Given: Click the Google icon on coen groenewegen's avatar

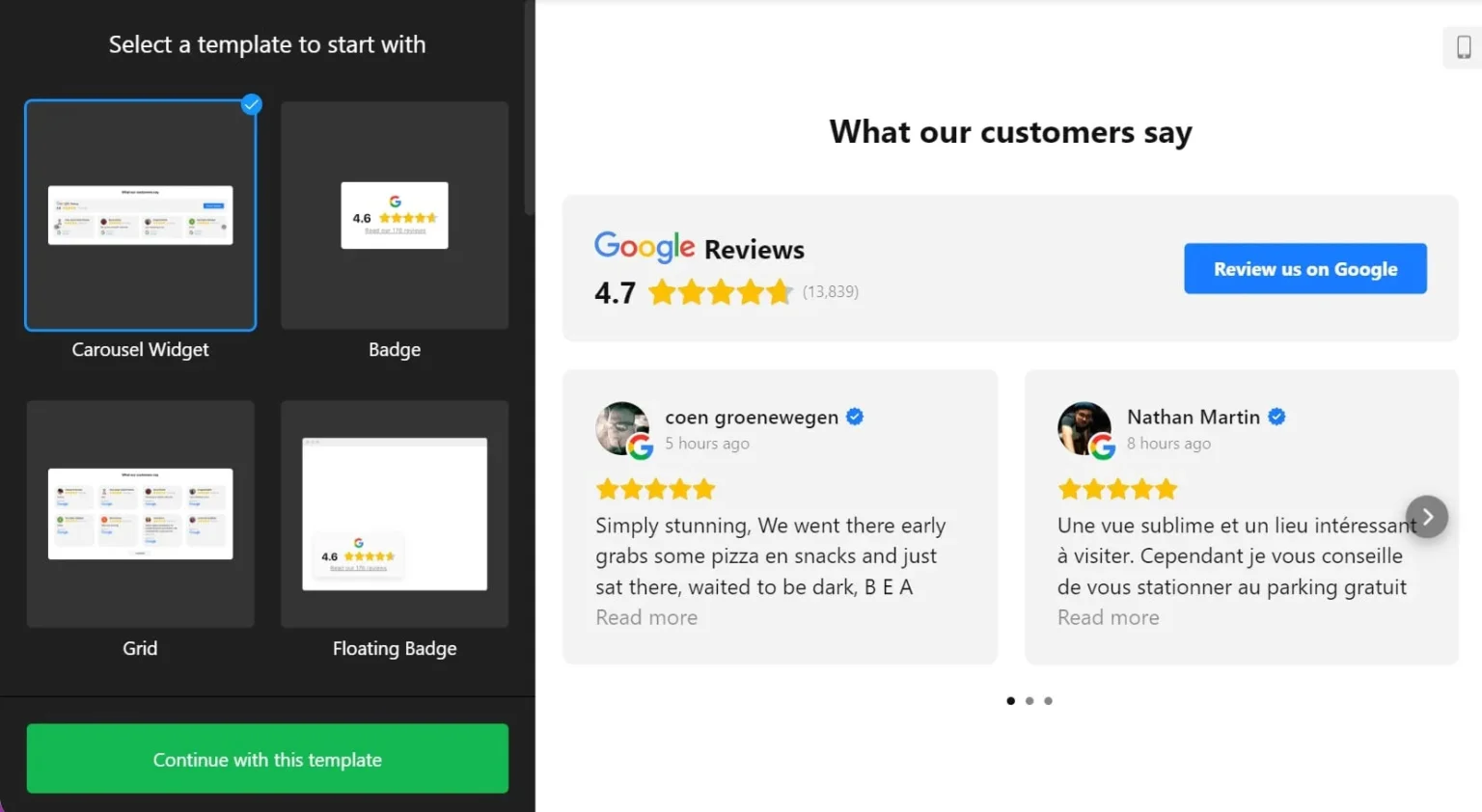Looking at the screenshot, I should pyautogui.click(x=642, y=448).
